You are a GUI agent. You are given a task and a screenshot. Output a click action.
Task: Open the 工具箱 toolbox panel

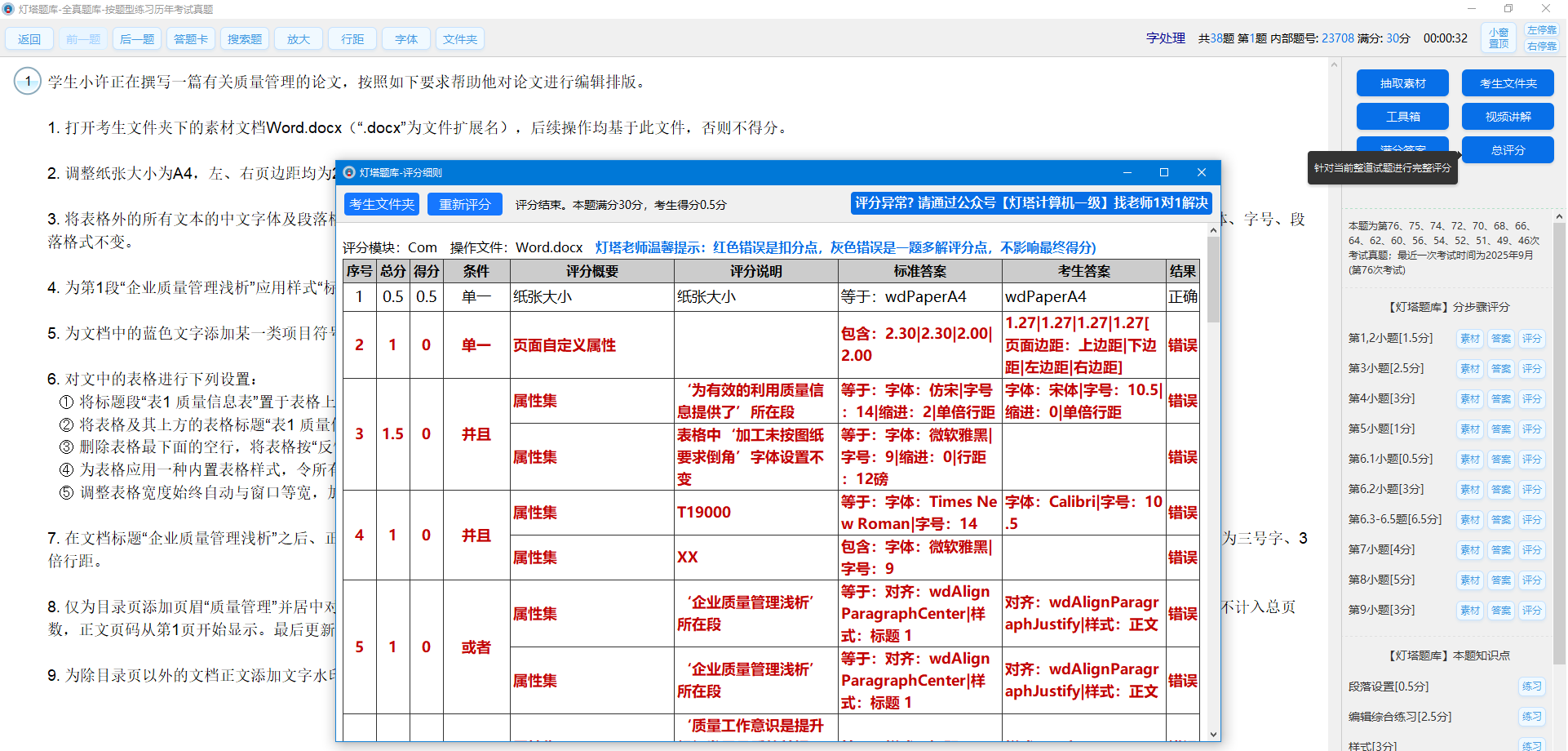coord(1402,116)
